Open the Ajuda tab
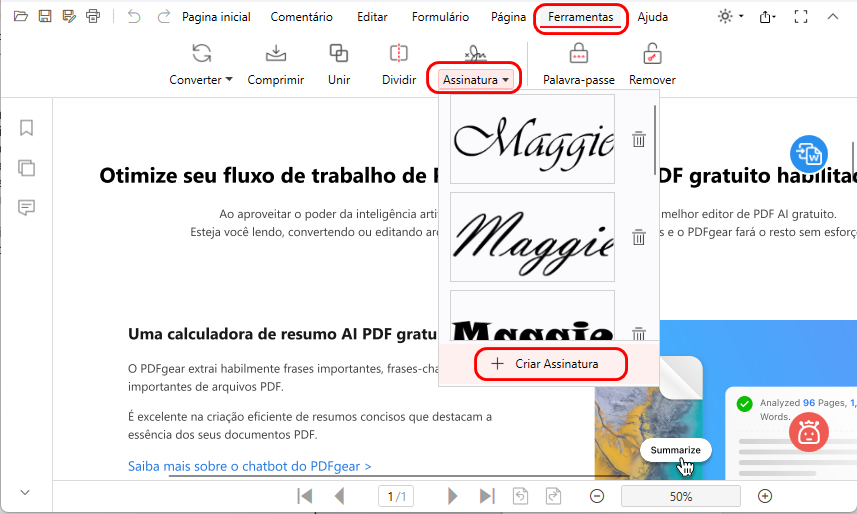 coord(653,17)
